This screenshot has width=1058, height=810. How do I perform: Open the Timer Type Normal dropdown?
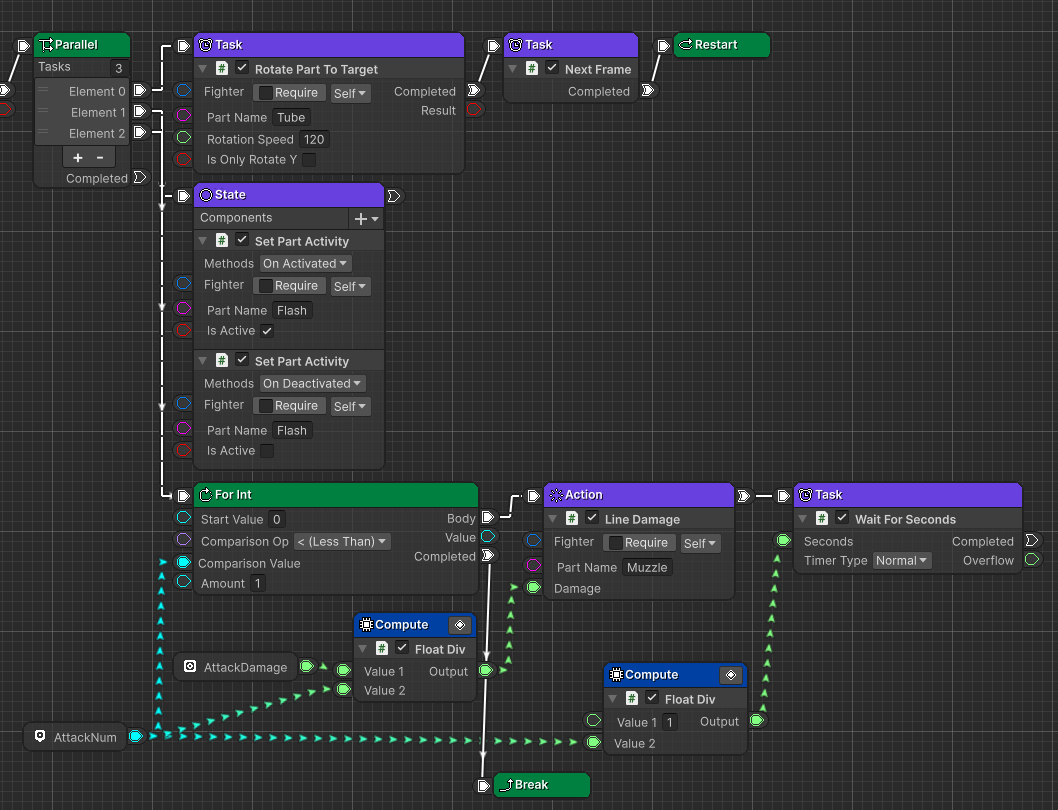coord(902,561)
